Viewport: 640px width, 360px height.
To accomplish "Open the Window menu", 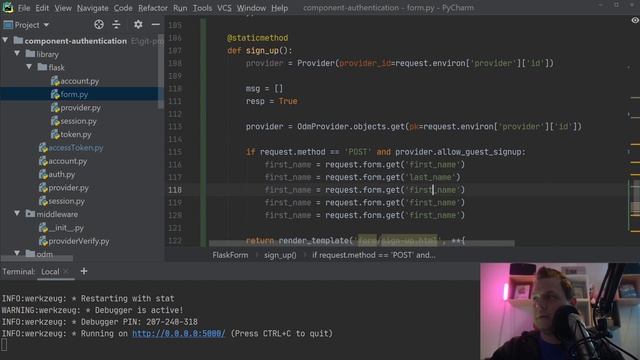I will (251, 8).
